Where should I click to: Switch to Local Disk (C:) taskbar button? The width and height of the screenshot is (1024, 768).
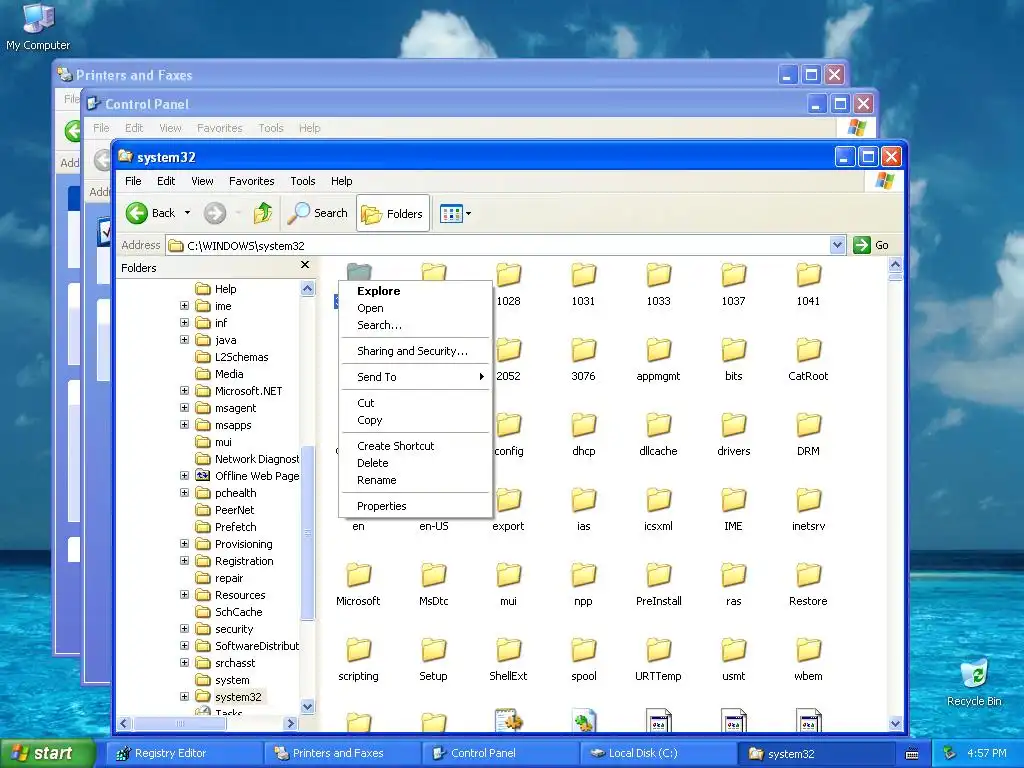658,753
